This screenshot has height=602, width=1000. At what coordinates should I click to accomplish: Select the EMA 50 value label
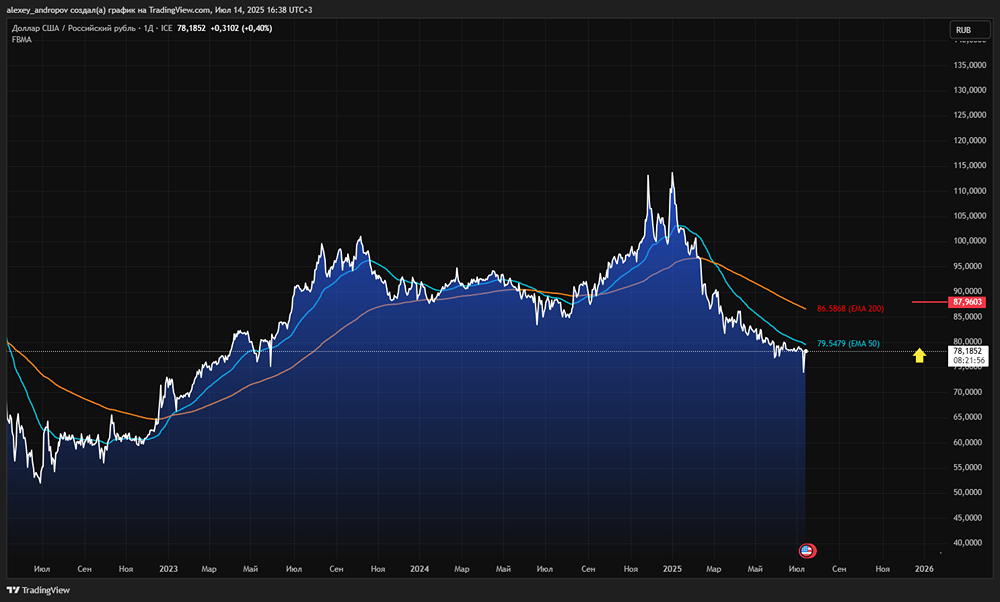848,344
